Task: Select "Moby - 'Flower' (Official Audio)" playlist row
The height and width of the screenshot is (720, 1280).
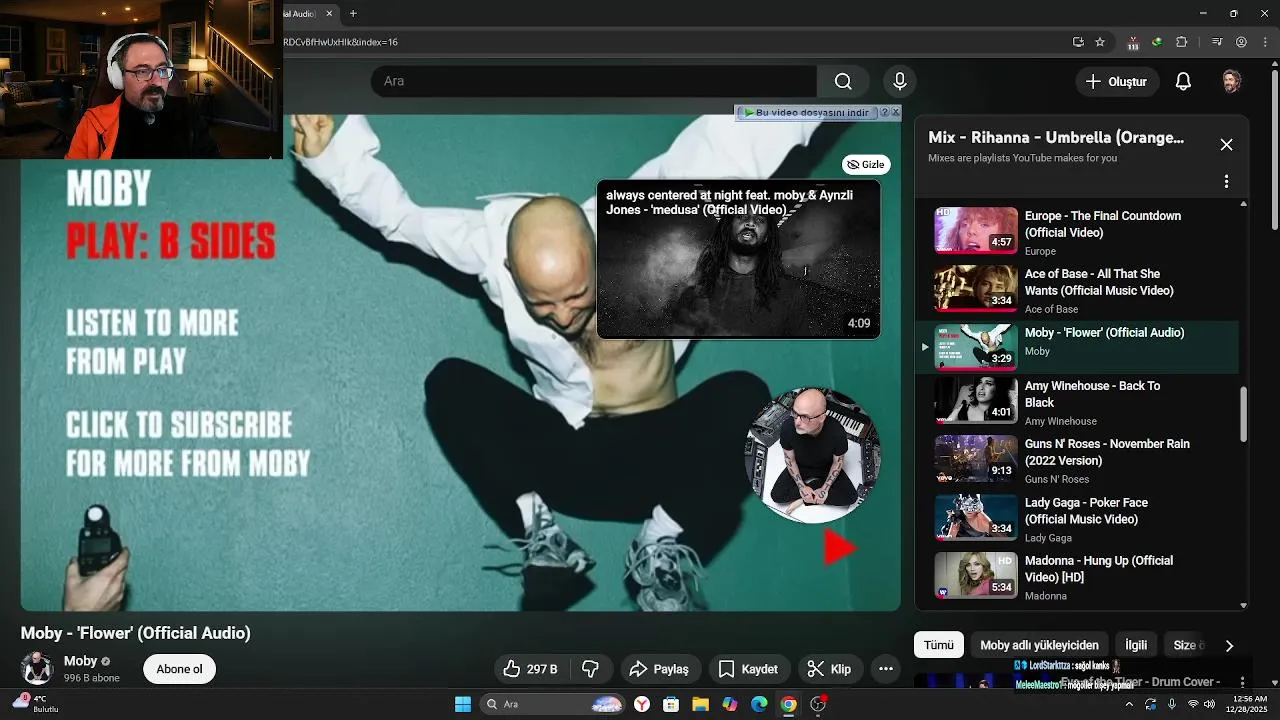Action: 1077,345
